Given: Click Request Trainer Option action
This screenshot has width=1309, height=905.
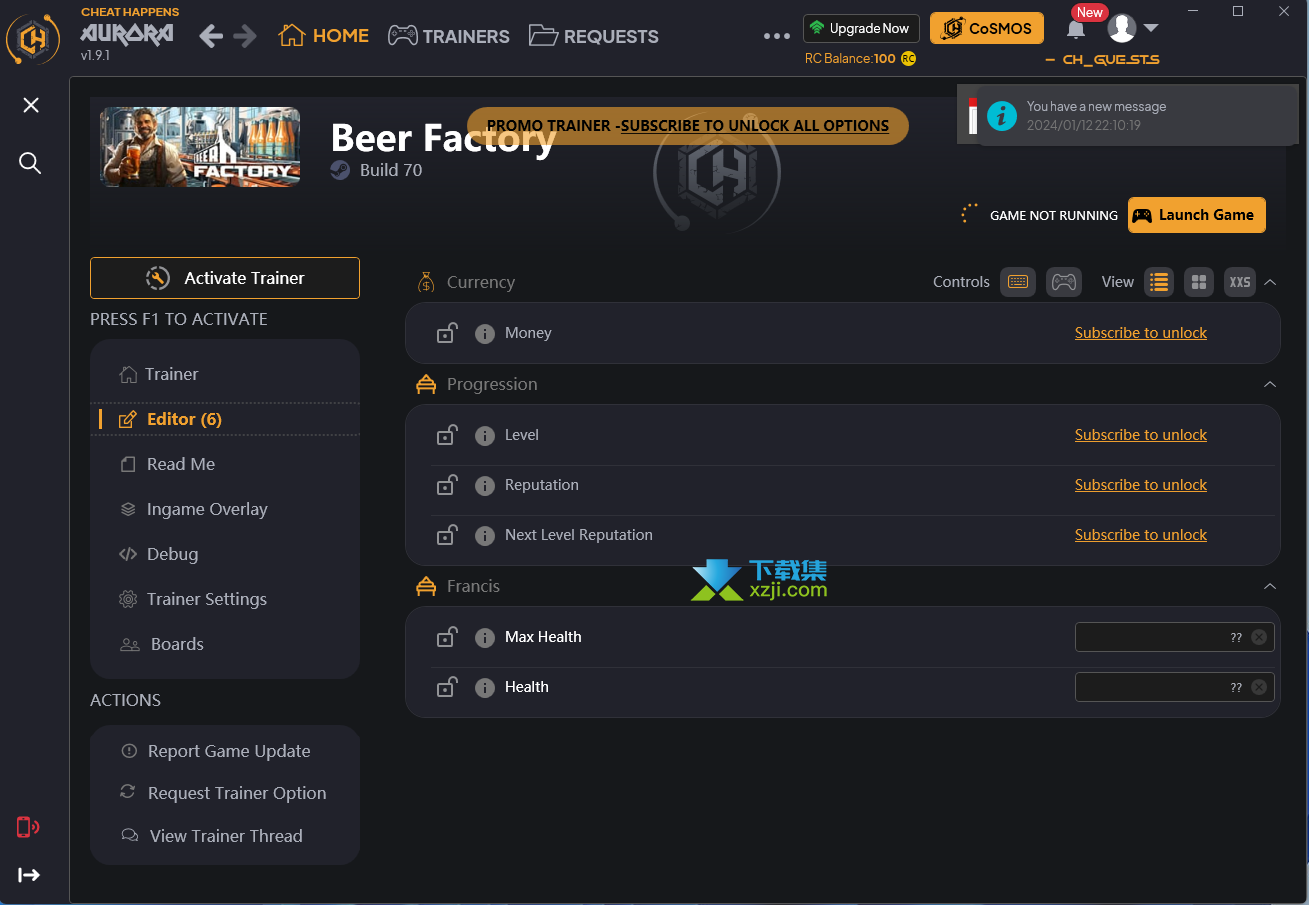Looking at the screenshot, I should 223,793.
